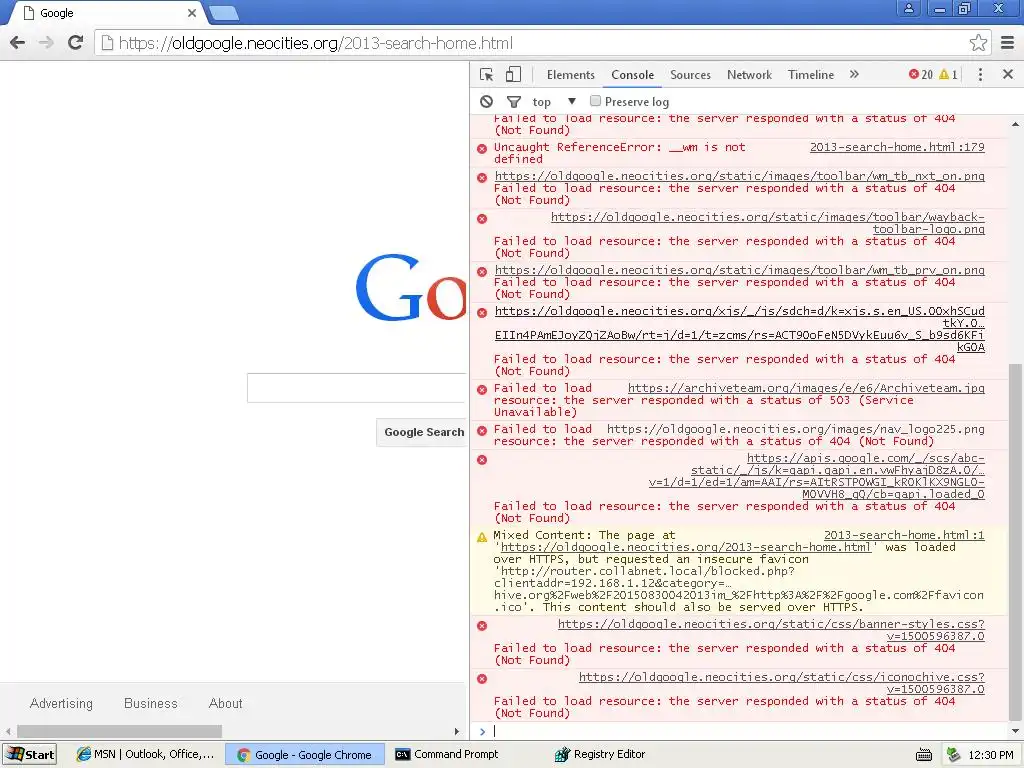Open the Chrome hamburger menu
Image resolution: width=1024 pixels, height=768 pixels.
[1008, 43]
